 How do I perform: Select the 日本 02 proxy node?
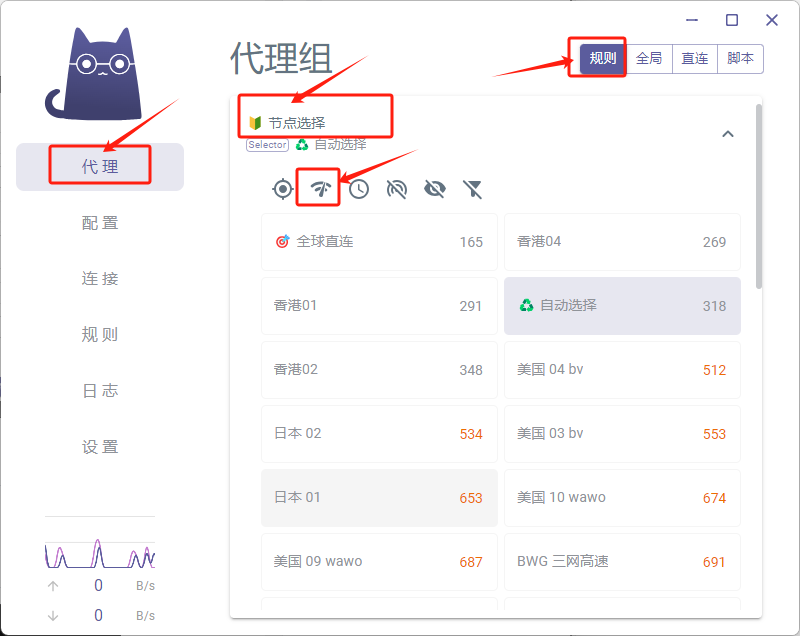pos(379,434)
